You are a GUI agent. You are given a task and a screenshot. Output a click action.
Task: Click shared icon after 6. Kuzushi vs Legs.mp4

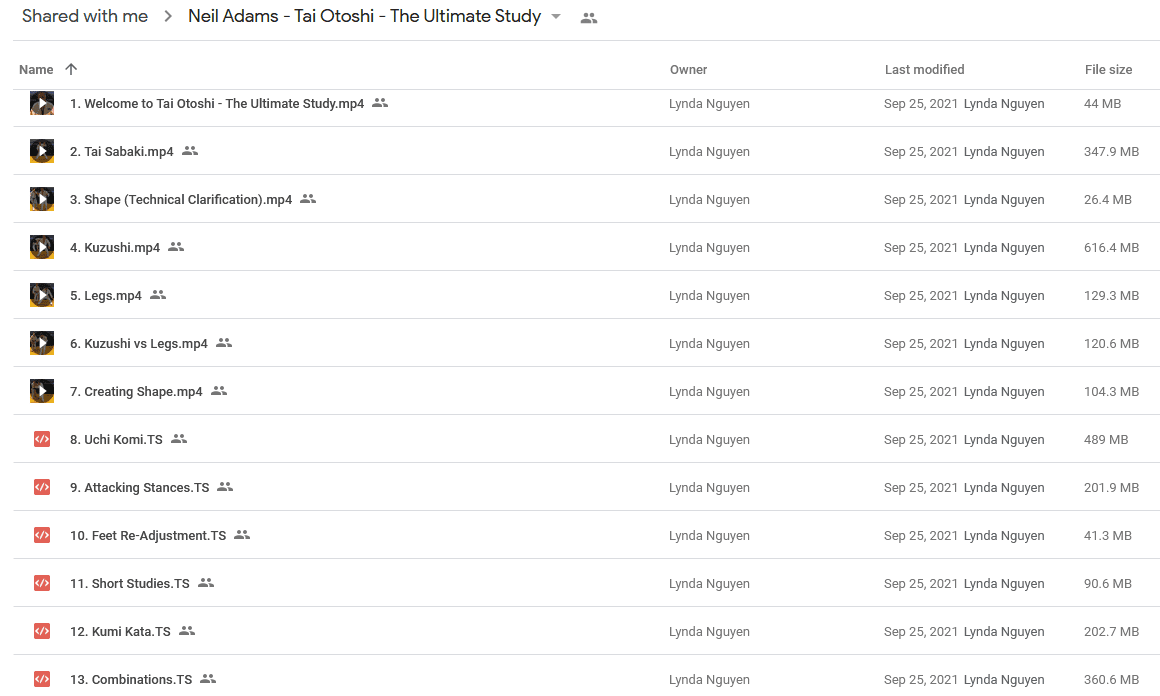[x=224, y=342]
